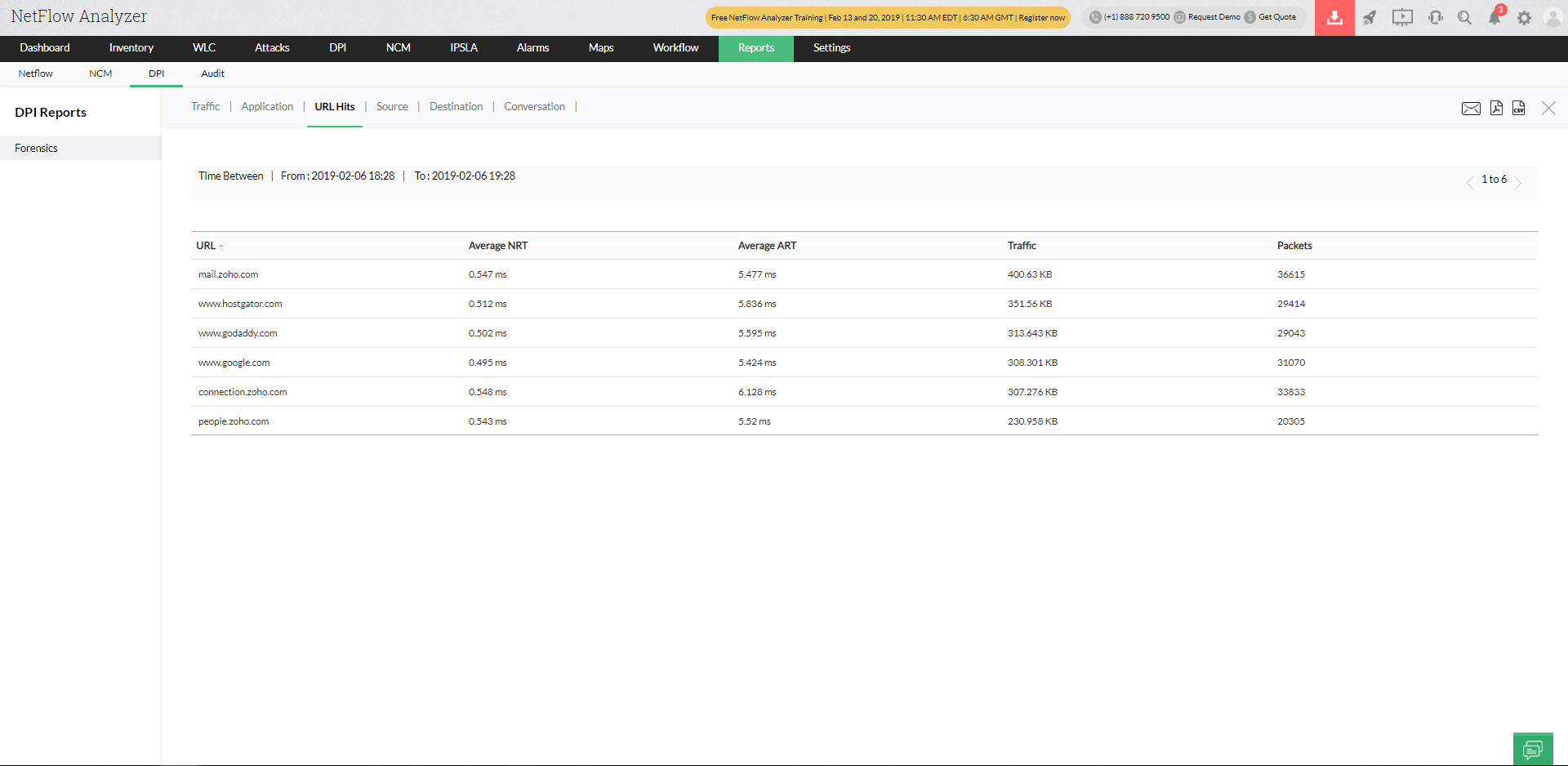The height and width of the screenshot is (766, 1568).
Task: Select Forensics in the DPI Reports sidebar
Action: tap(37, 148)
